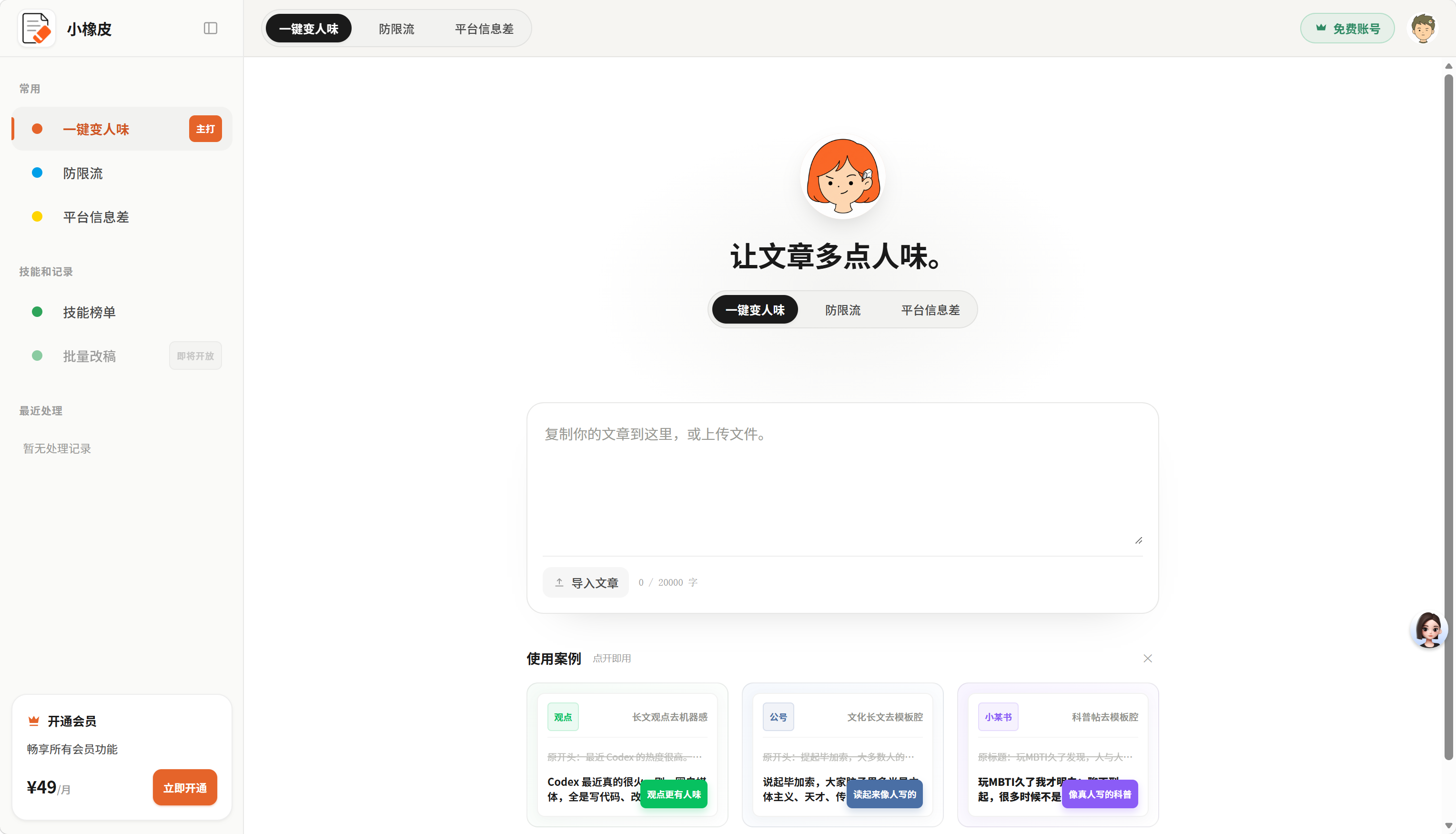Click the crown icon beside 开通会员
Viewport: 1456px width, 834px height.
(34, 721)
